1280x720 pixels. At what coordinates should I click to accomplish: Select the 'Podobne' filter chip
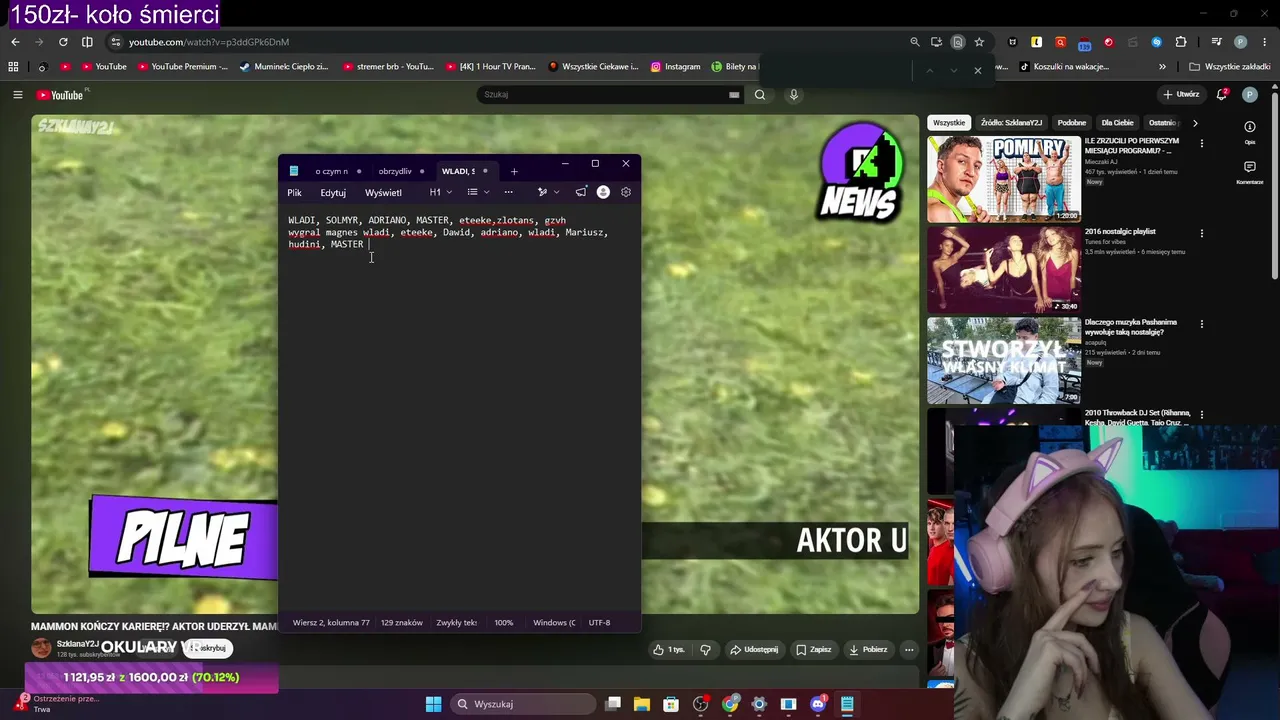pos(1072,123)
